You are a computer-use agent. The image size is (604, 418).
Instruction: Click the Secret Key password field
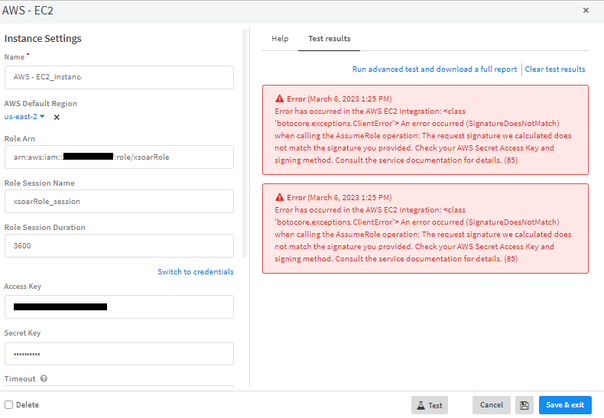point(118,354)
